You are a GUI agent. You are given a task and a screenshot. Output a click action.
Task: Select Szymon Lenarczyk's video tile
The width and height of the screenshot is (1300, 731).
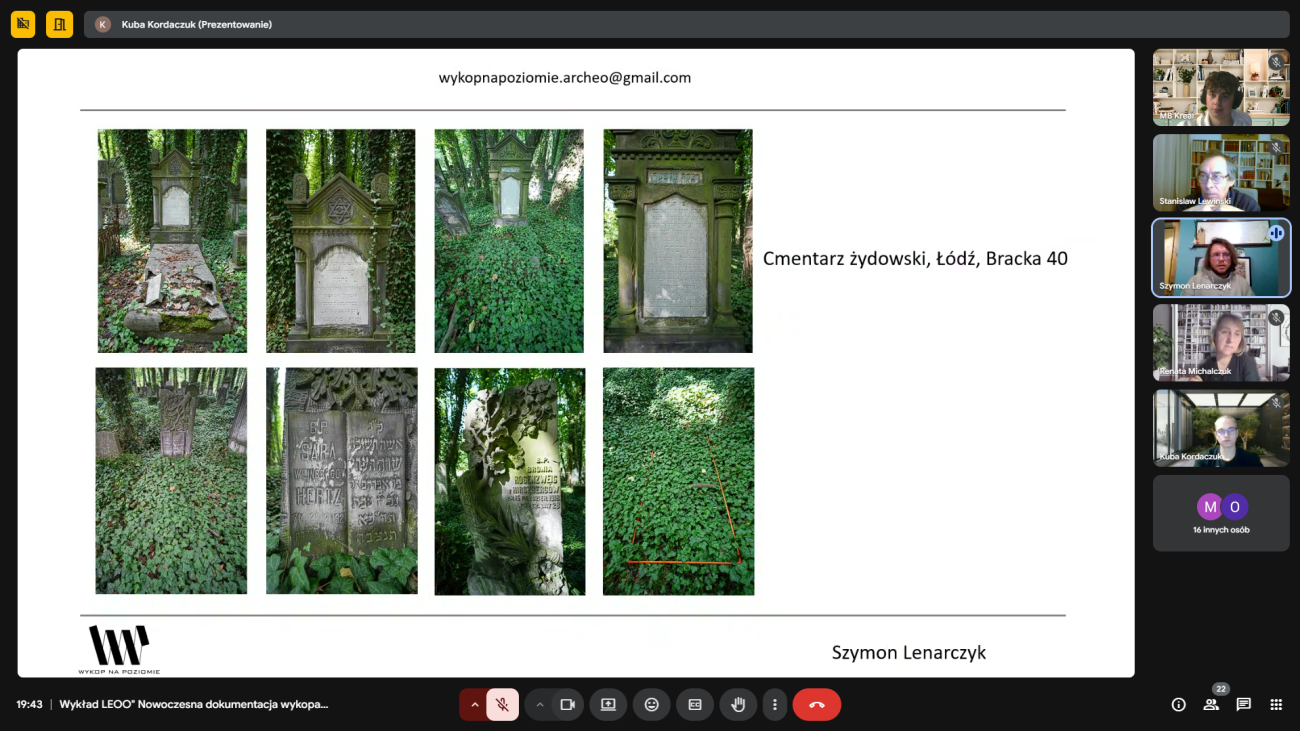(1221, 258)
